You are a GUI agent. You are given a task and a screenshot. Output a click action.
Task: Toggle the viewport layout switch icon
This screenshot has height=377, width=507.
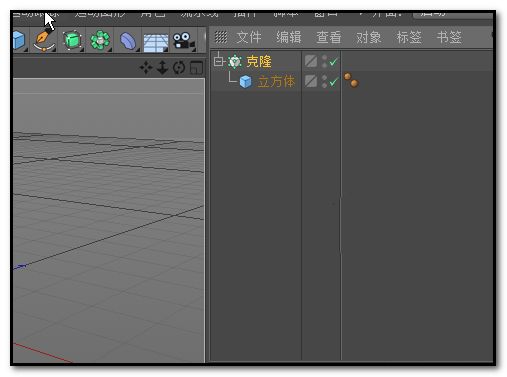click(x=196, y=68)
